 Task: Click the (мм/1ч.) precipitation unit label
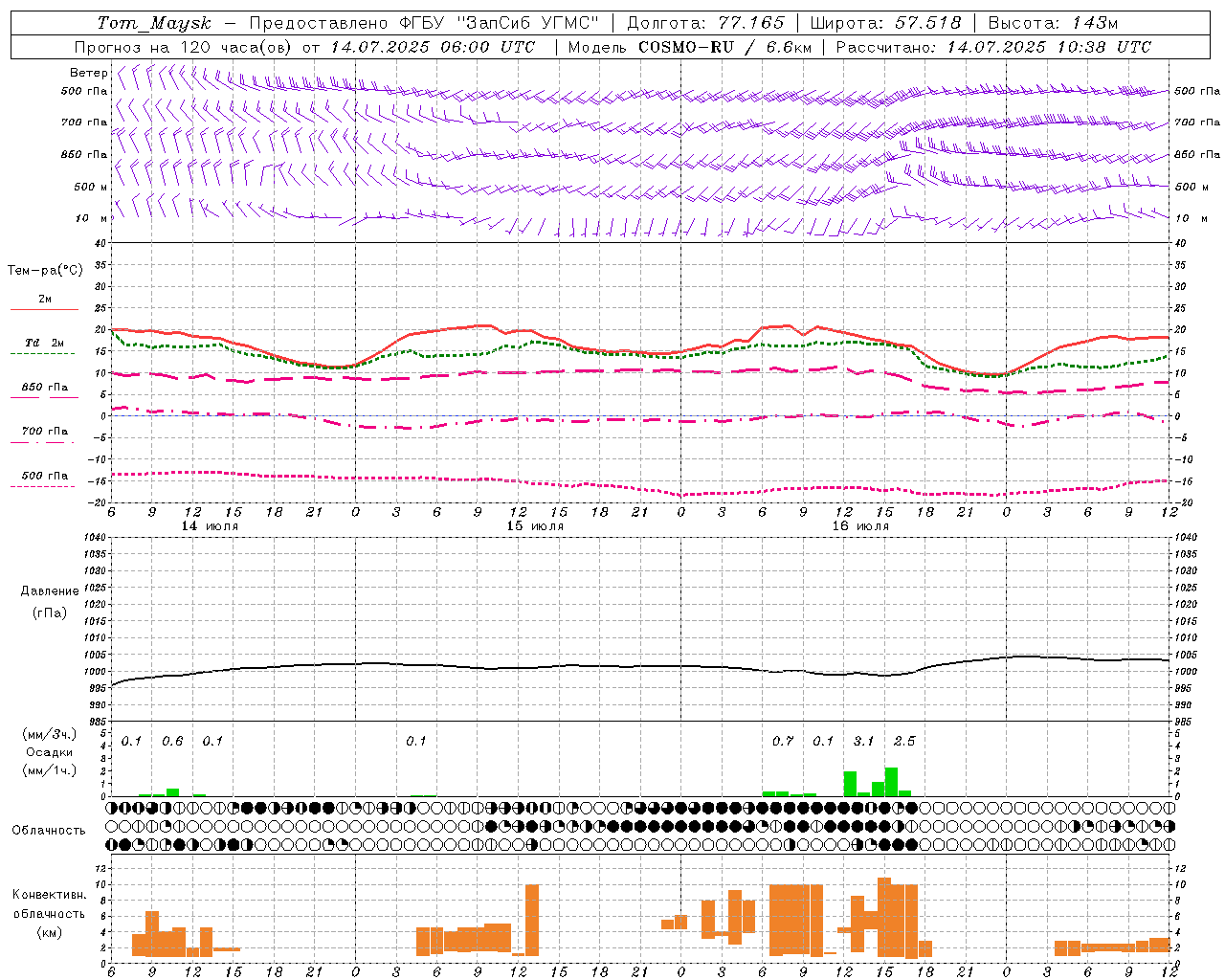49,770
